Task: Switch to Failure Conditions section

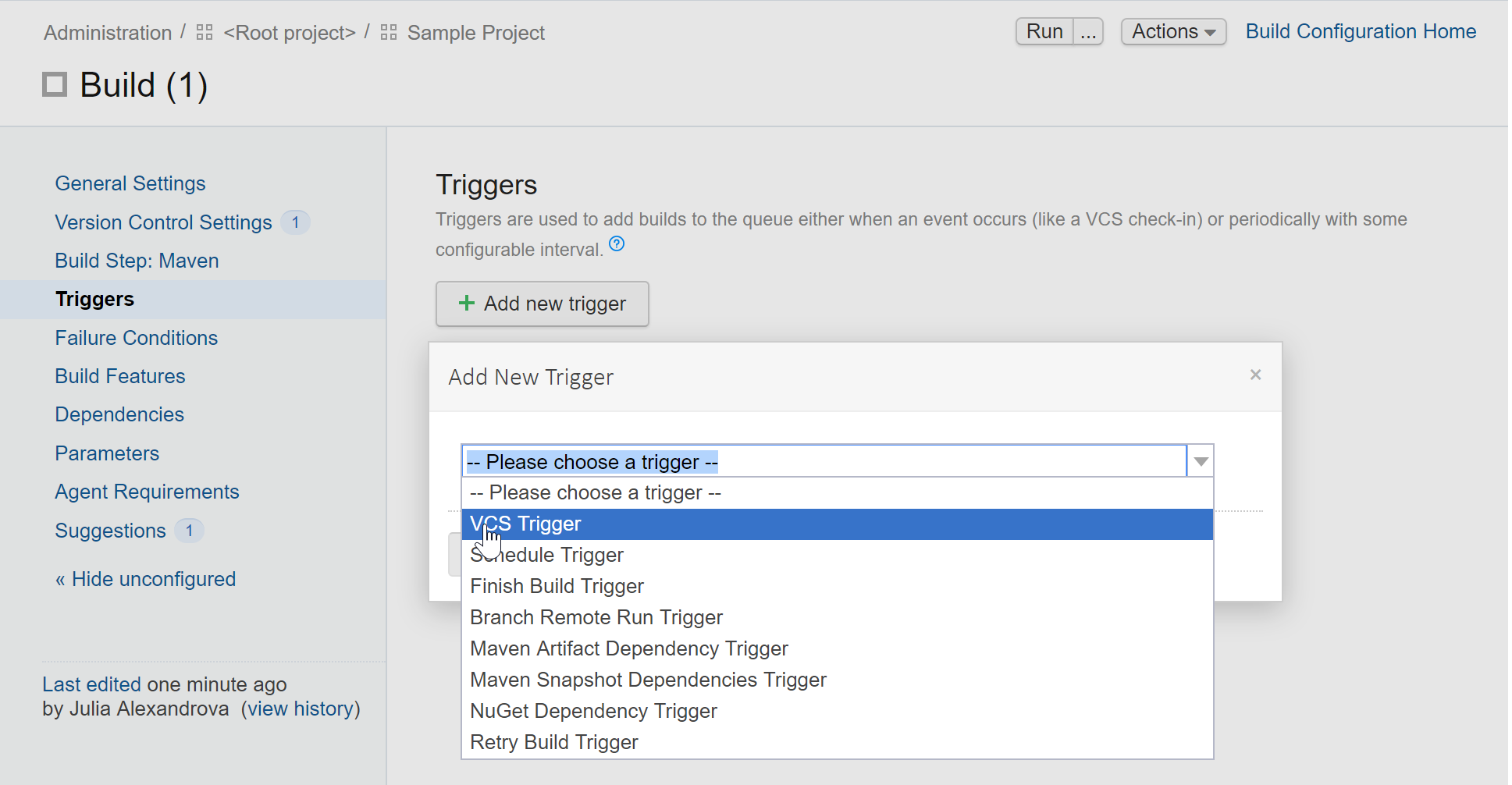Action: tap(136, 338)
